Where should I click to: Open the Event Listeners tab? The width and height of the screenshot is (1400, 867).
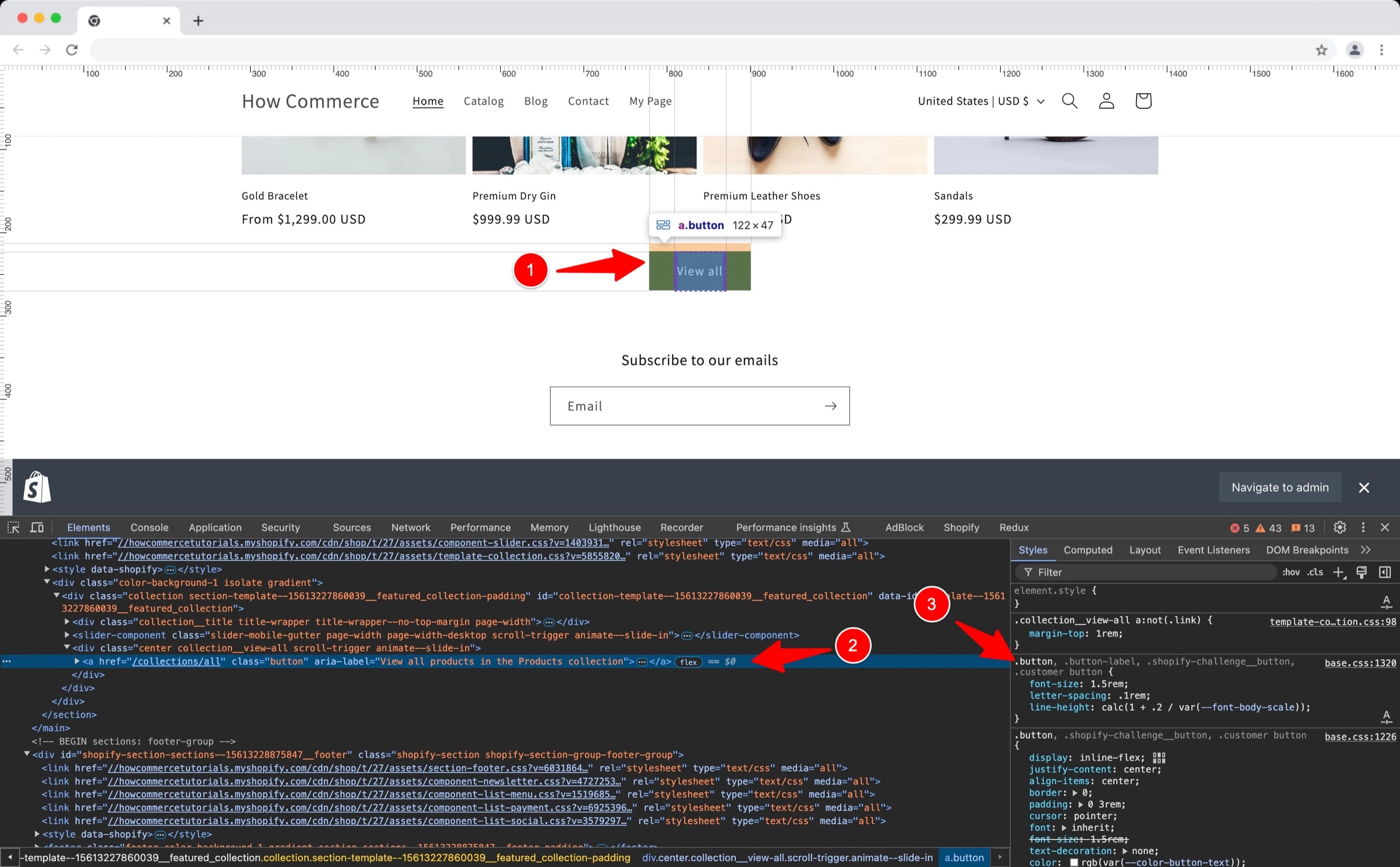(x=1214, y=550)
